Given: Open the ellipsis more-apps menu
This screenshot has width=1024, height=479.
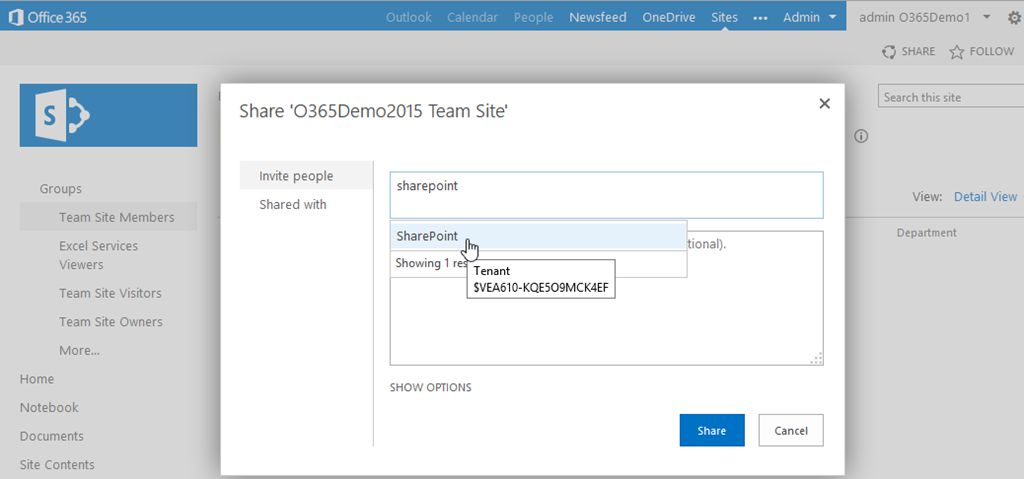Looking at the screenshot, I should (760, 17).
